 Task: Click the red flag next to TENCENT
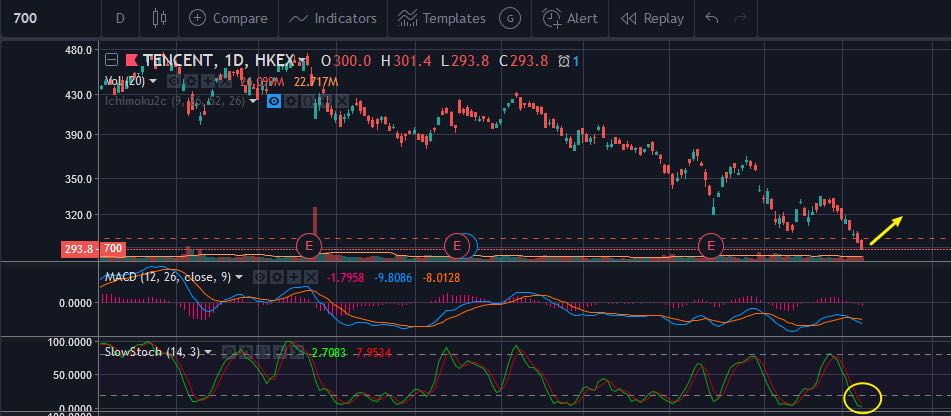[x=132, y=60]
